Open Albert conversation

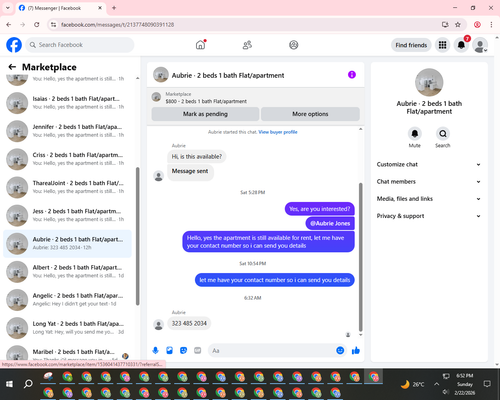click(67, 272)
